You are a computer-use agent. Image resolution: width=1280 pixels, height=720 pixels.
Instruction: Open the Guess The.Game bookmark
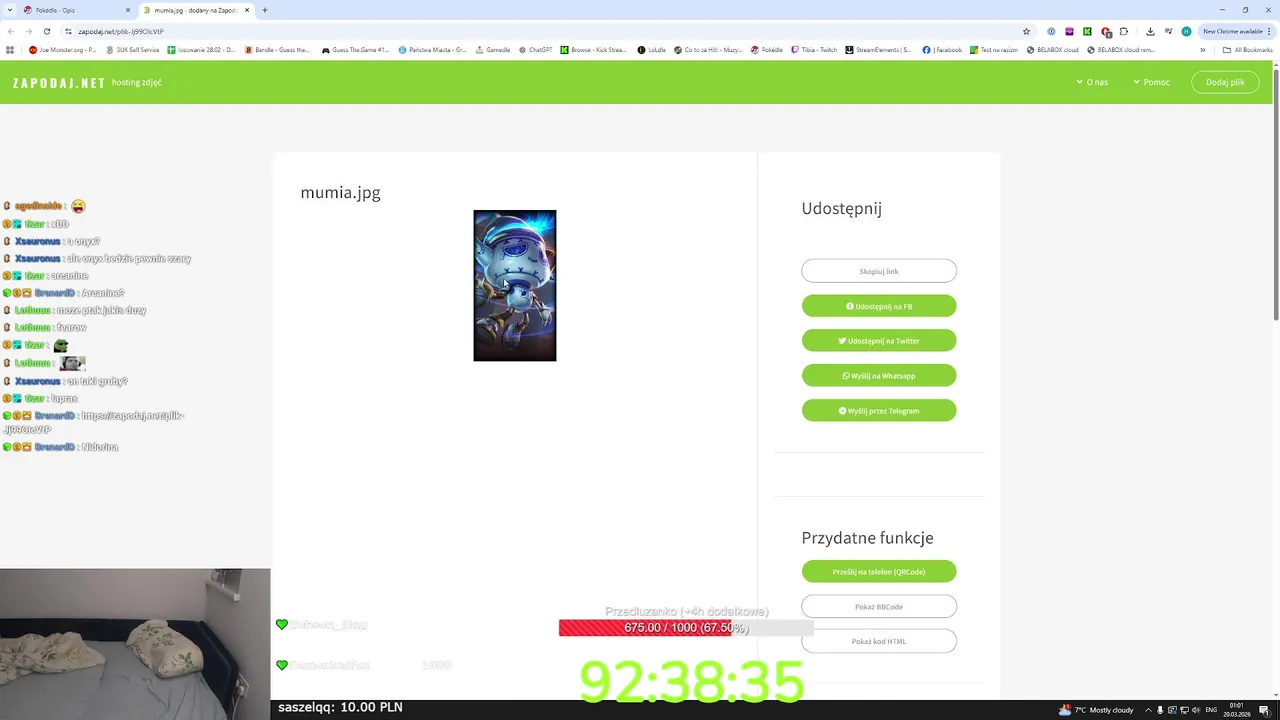(355, 50)
